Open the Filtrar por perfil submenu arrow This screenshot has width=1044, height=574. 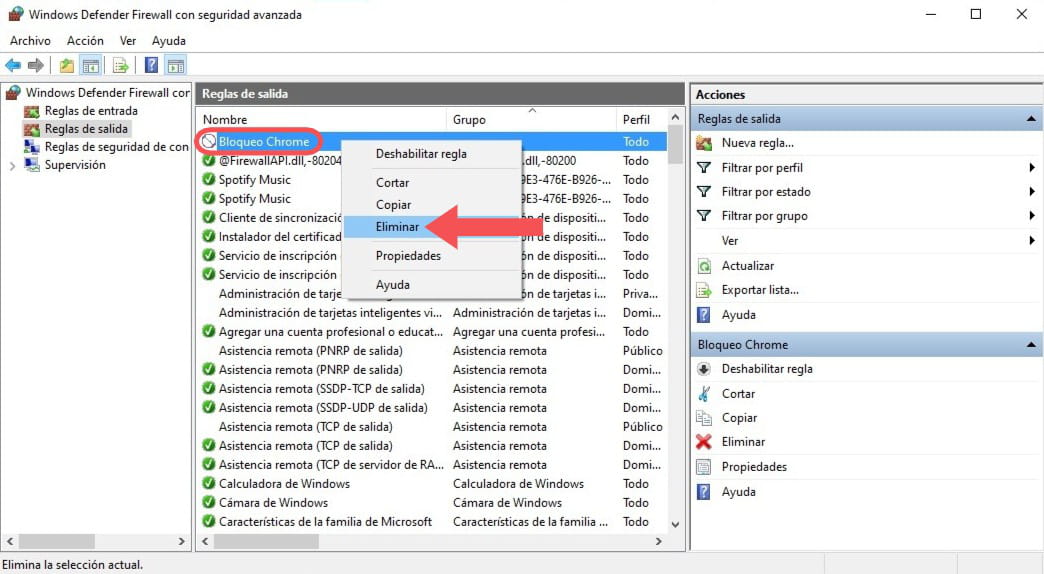tap(1031, 168)
